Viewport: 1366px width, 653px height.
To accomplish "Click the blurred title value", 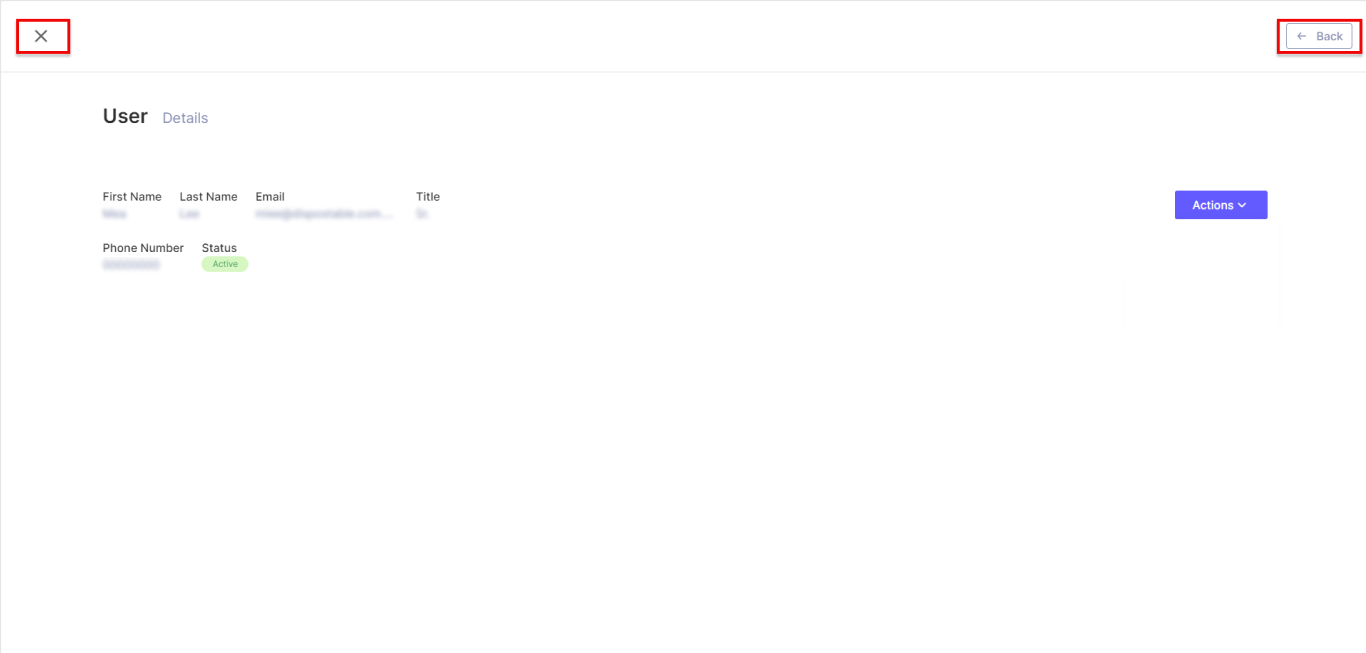I will click(x=422, y=214).
